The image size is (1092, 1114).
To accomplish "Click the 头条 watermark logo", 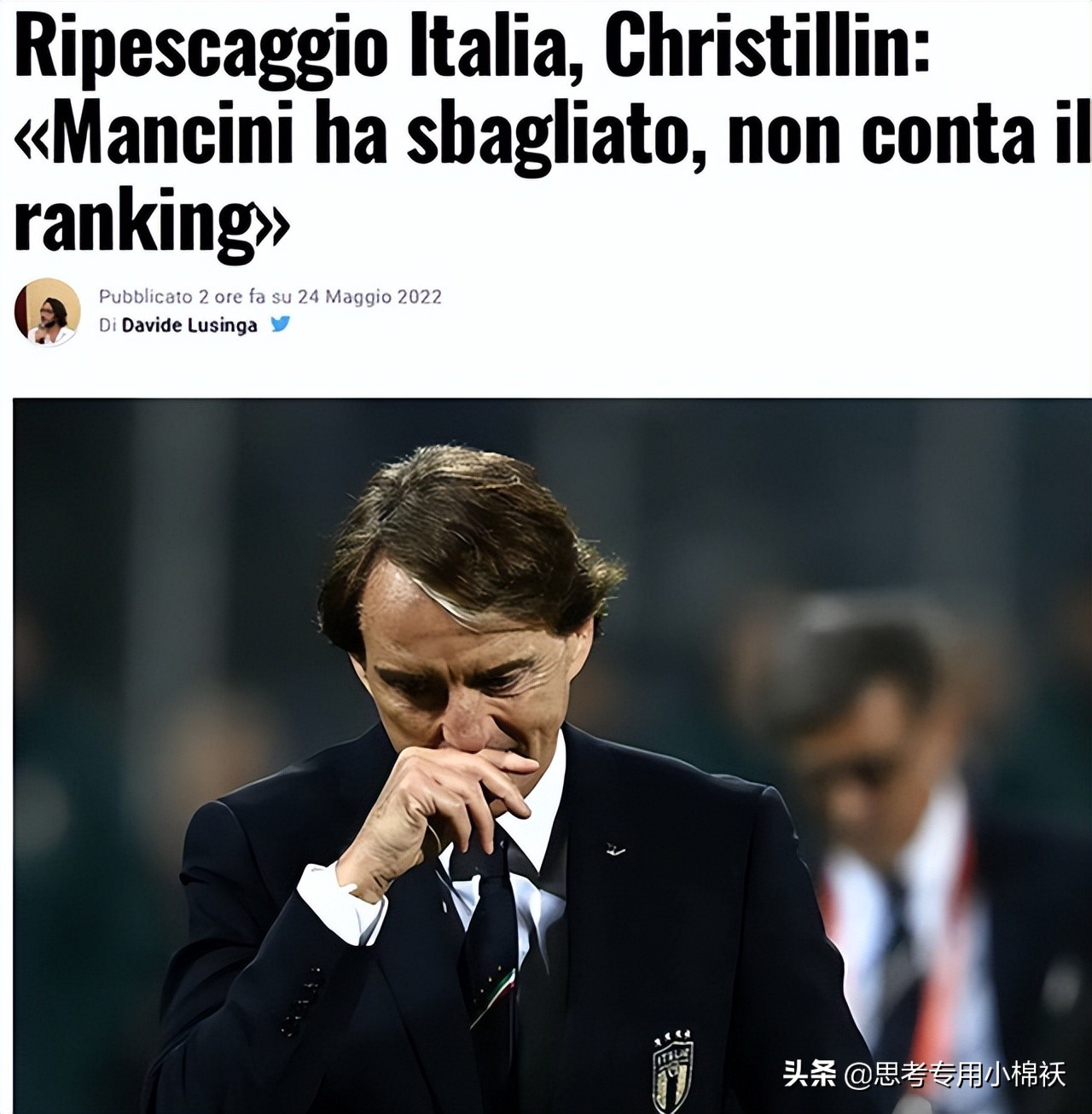I will pyautogui.click(x=810, y=1074).
